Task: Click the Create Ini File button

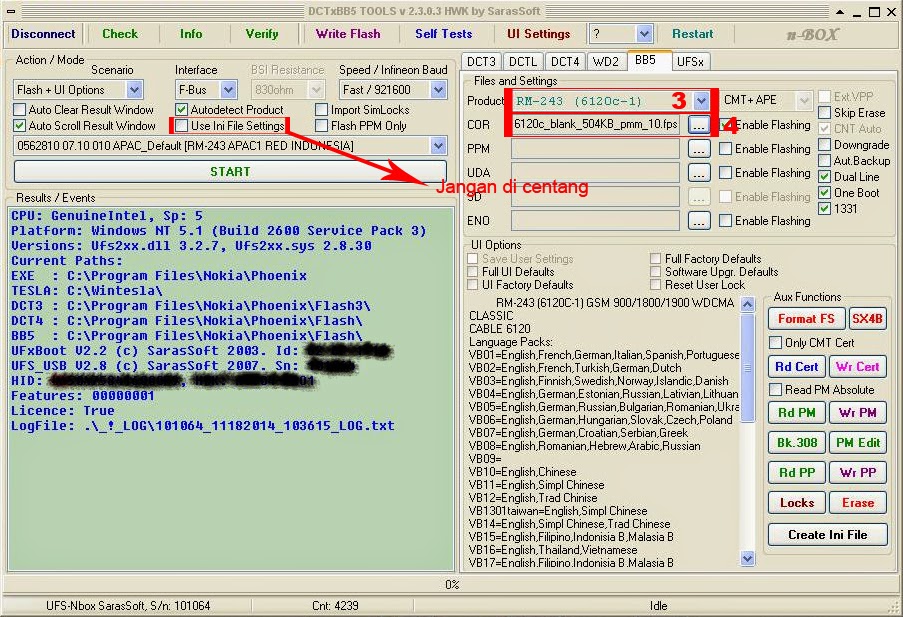Action: click(828, 535)
